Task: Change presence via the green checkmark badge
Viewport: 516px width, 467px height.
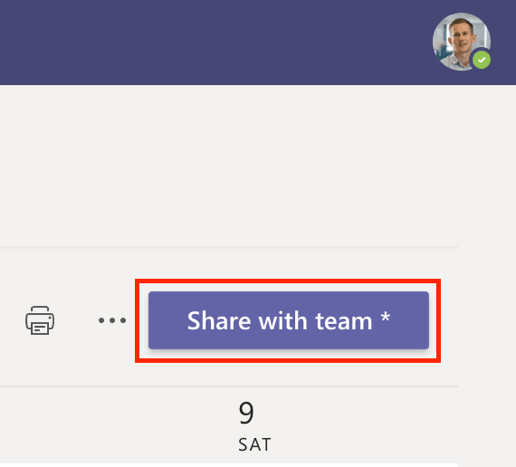Action: 482,60
